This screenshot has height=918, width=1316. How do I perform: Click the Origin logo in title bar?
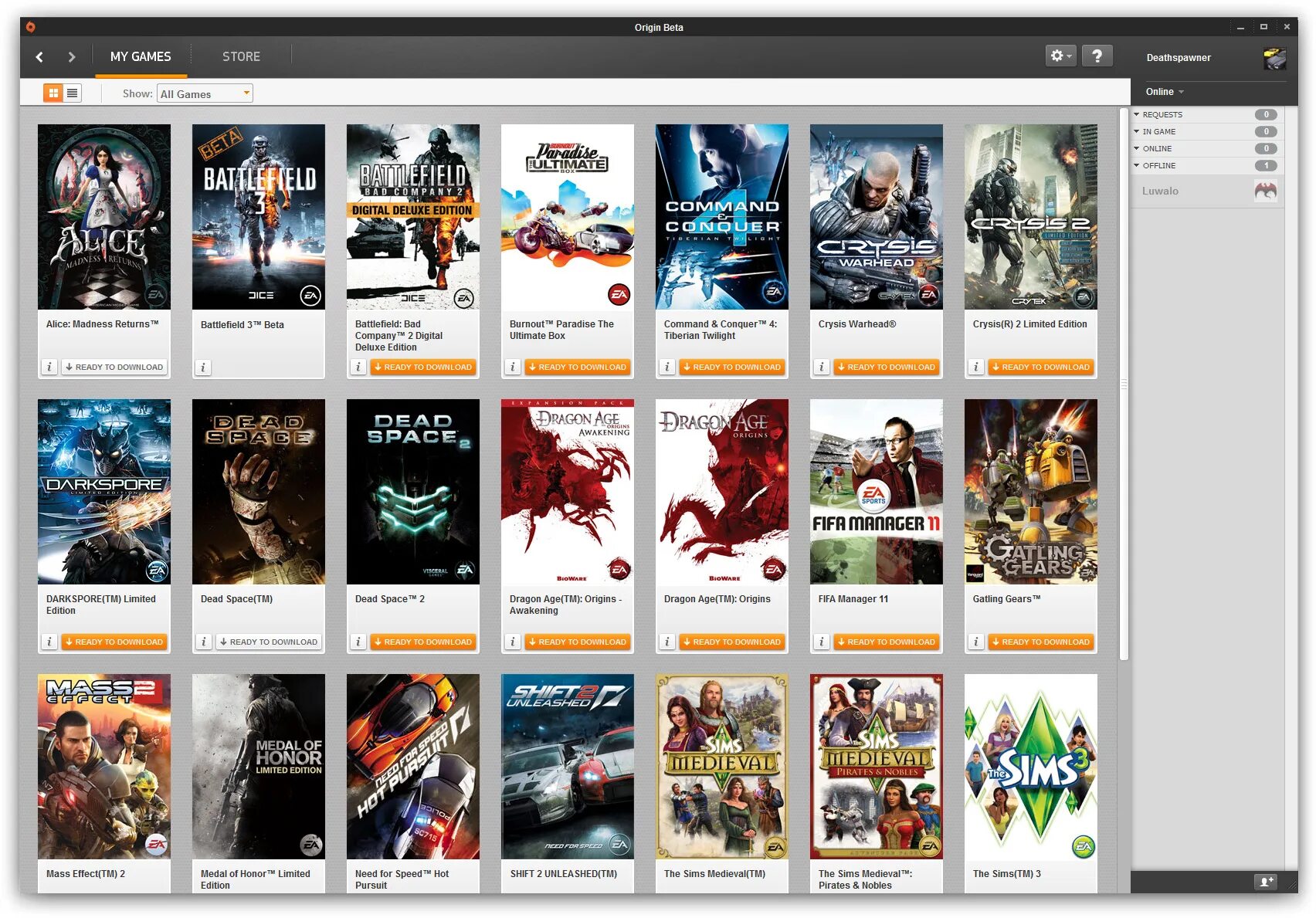[x=31, y=27]
